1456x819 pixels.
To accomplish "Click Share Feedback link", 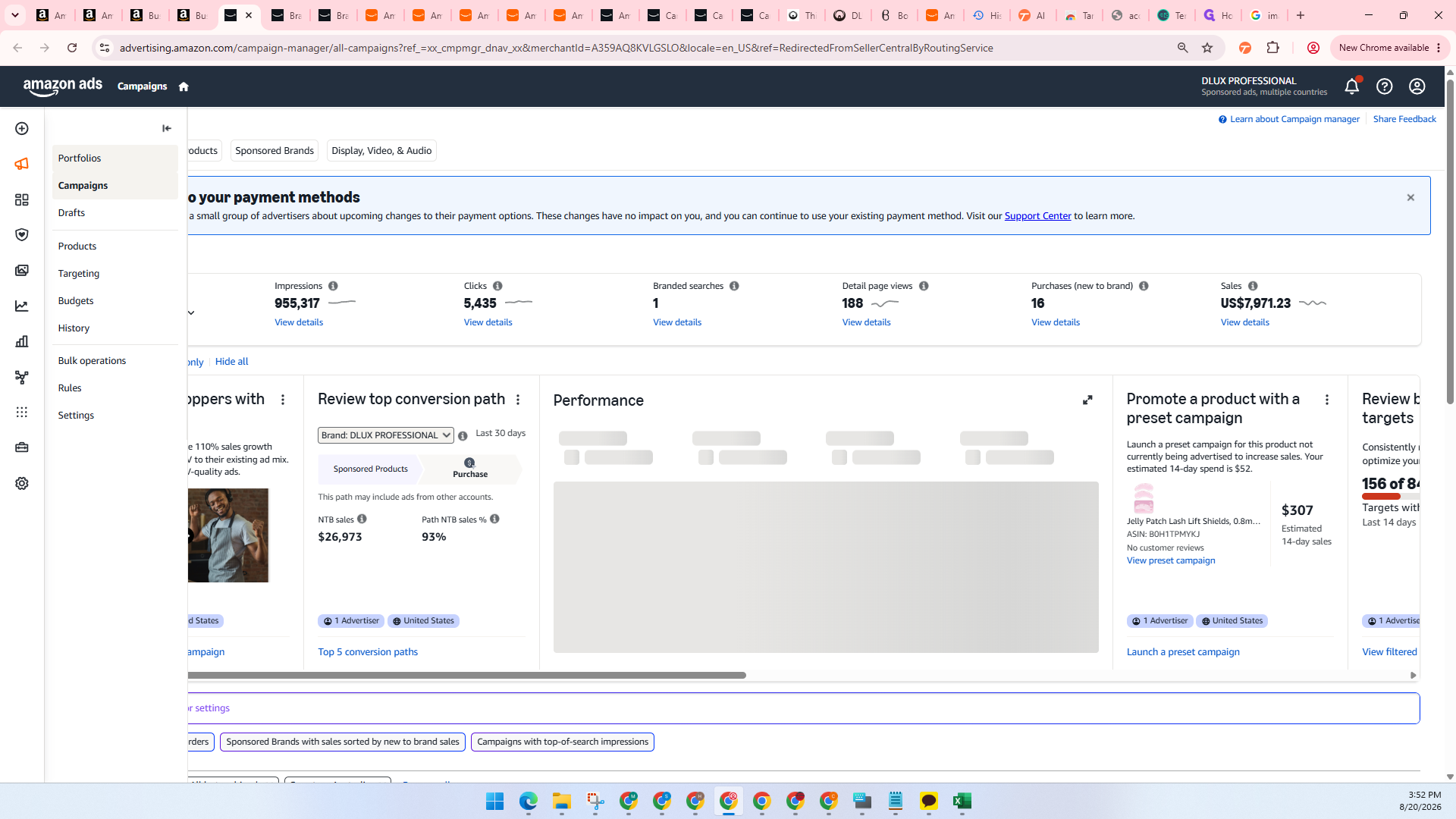I will coord(1404,119).
